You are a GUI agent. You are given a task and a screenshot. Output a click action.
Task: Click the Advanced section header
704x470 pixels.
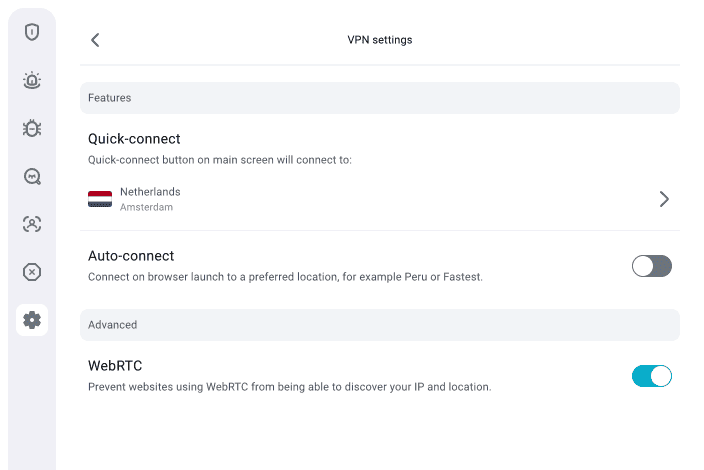pos(113,325)
